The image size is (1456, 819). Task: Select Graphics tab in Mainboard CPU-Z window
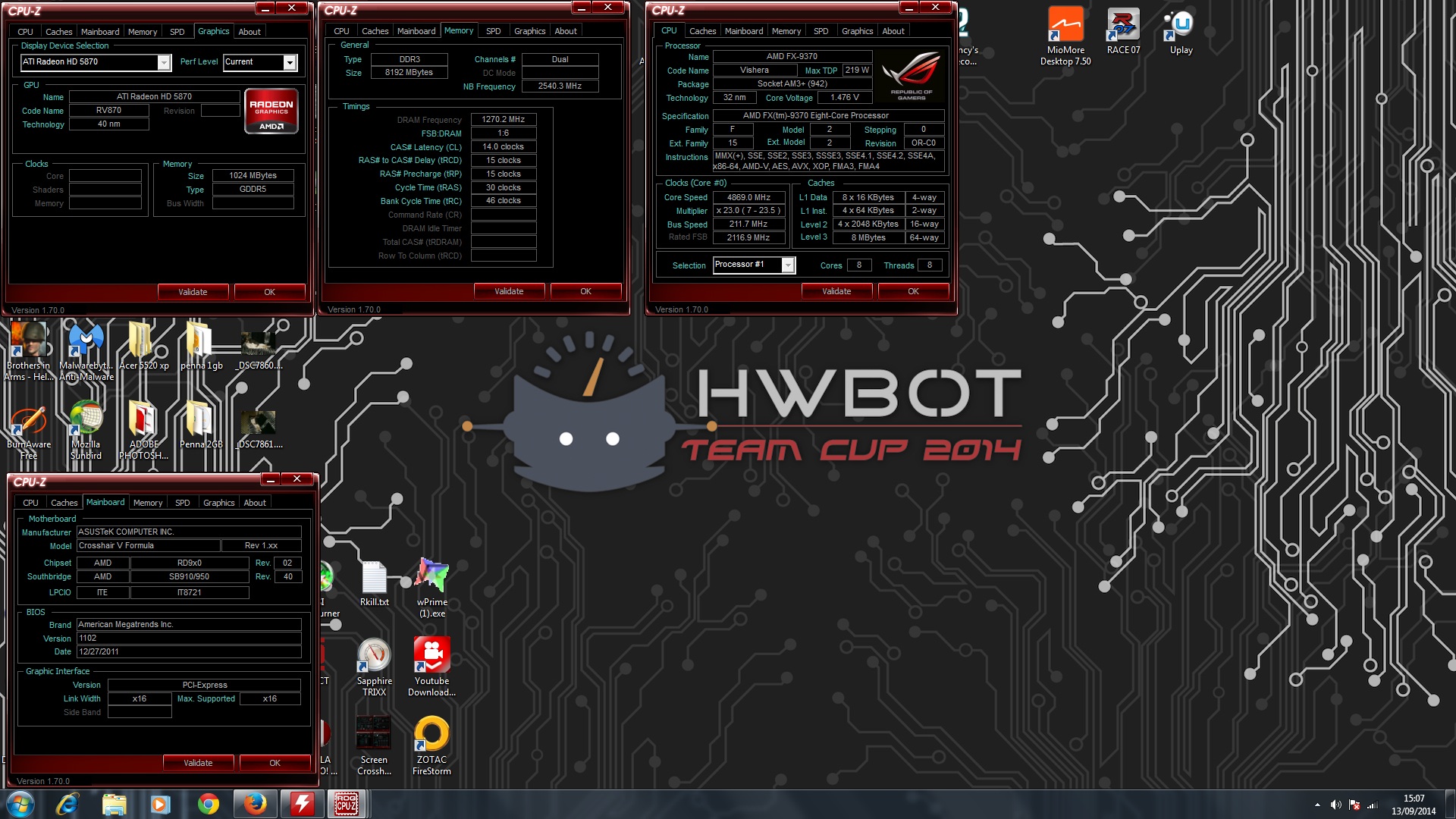(218, 503)
